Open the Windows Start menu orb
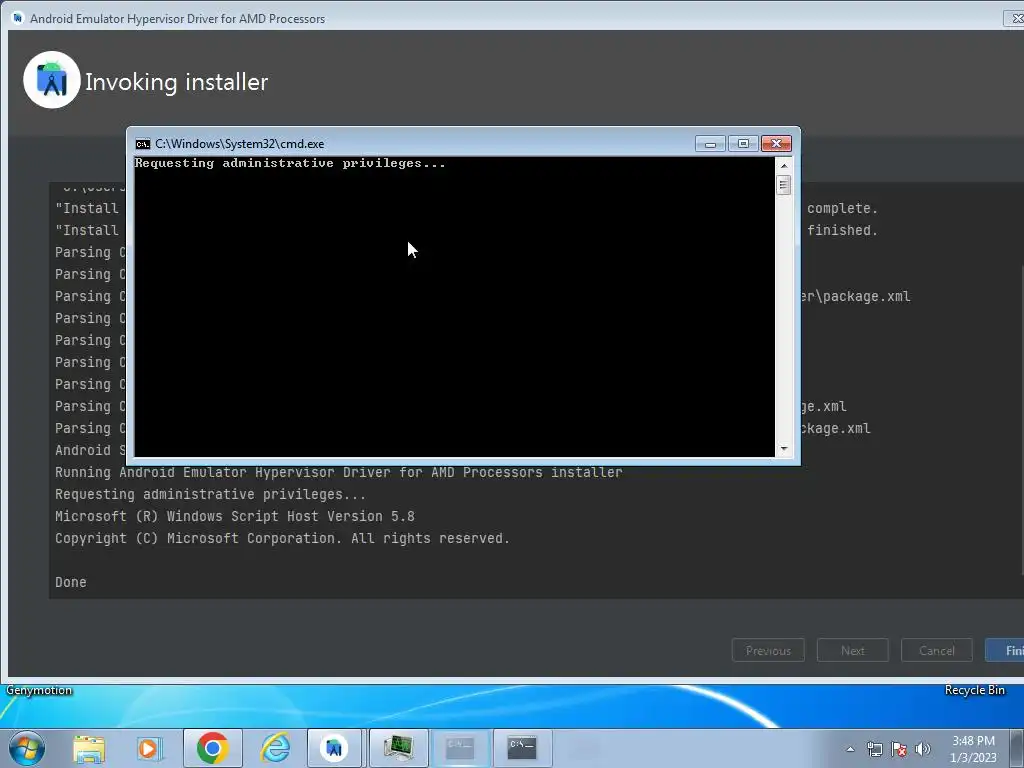The height and width of the screenshot is (768, 1024). tap(27, 748)
